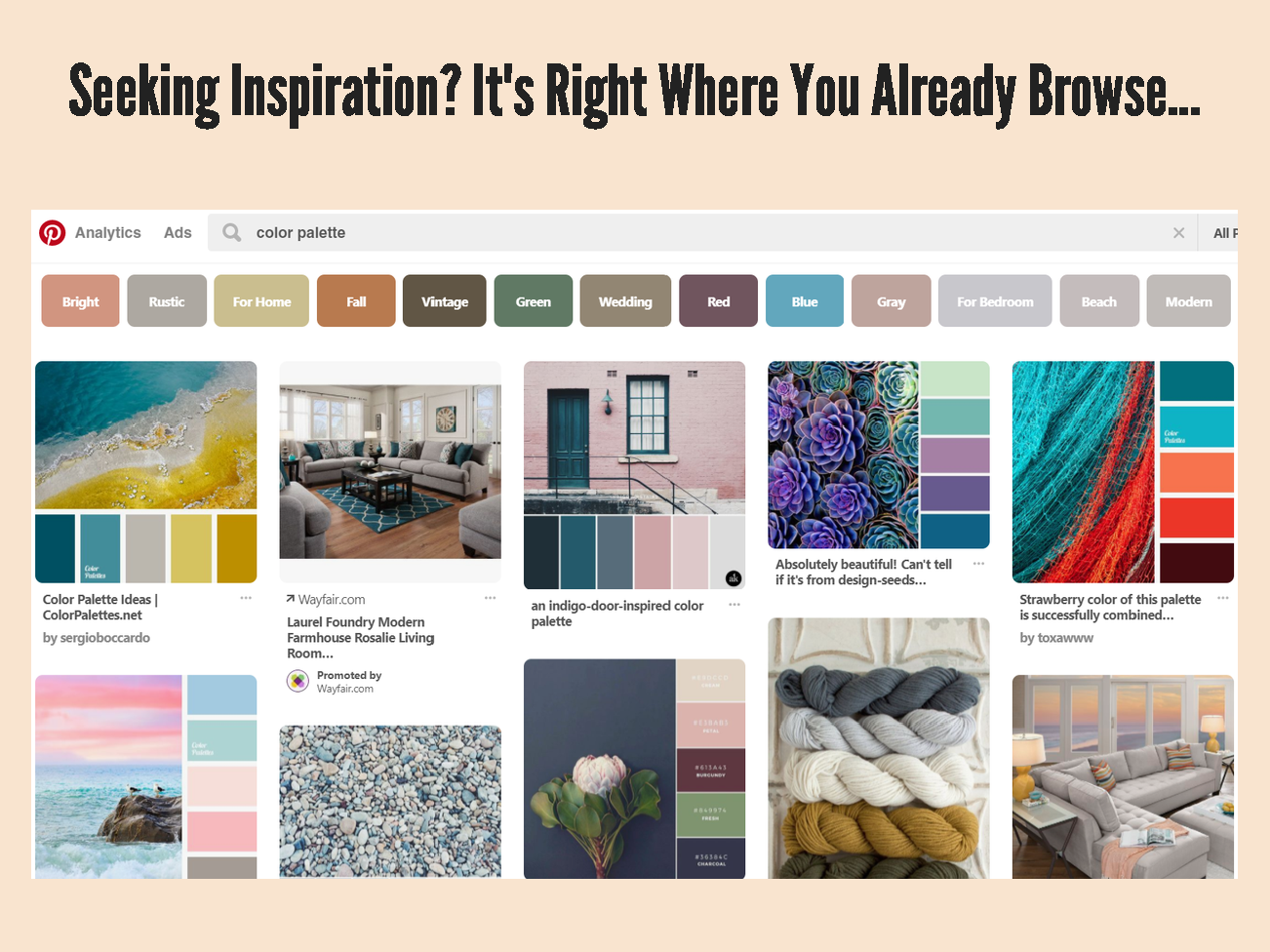
Task: Open the Analytics menu
Action: pyautogui.click(x=107, y=233)
